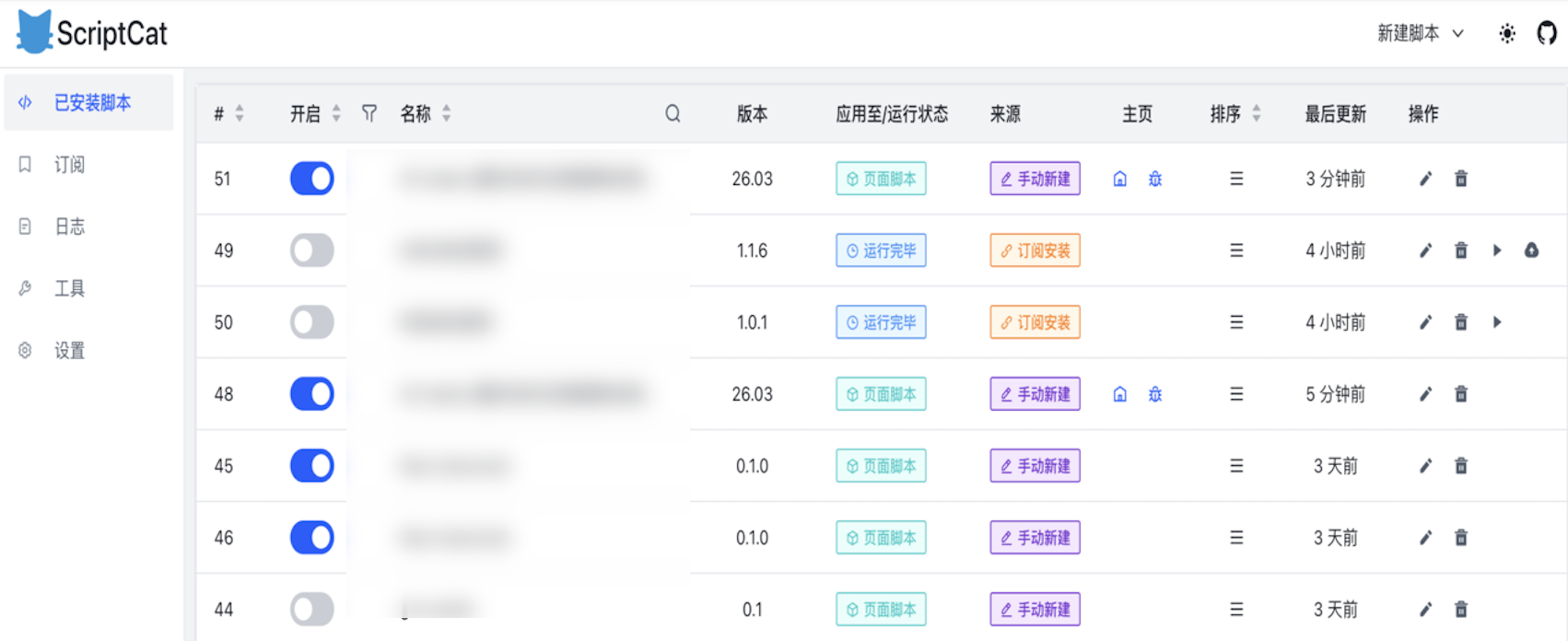Screen dimensions: 1568x641
Task: Click the bug report icon for script 48
Action: click(x=1155, y=394)
